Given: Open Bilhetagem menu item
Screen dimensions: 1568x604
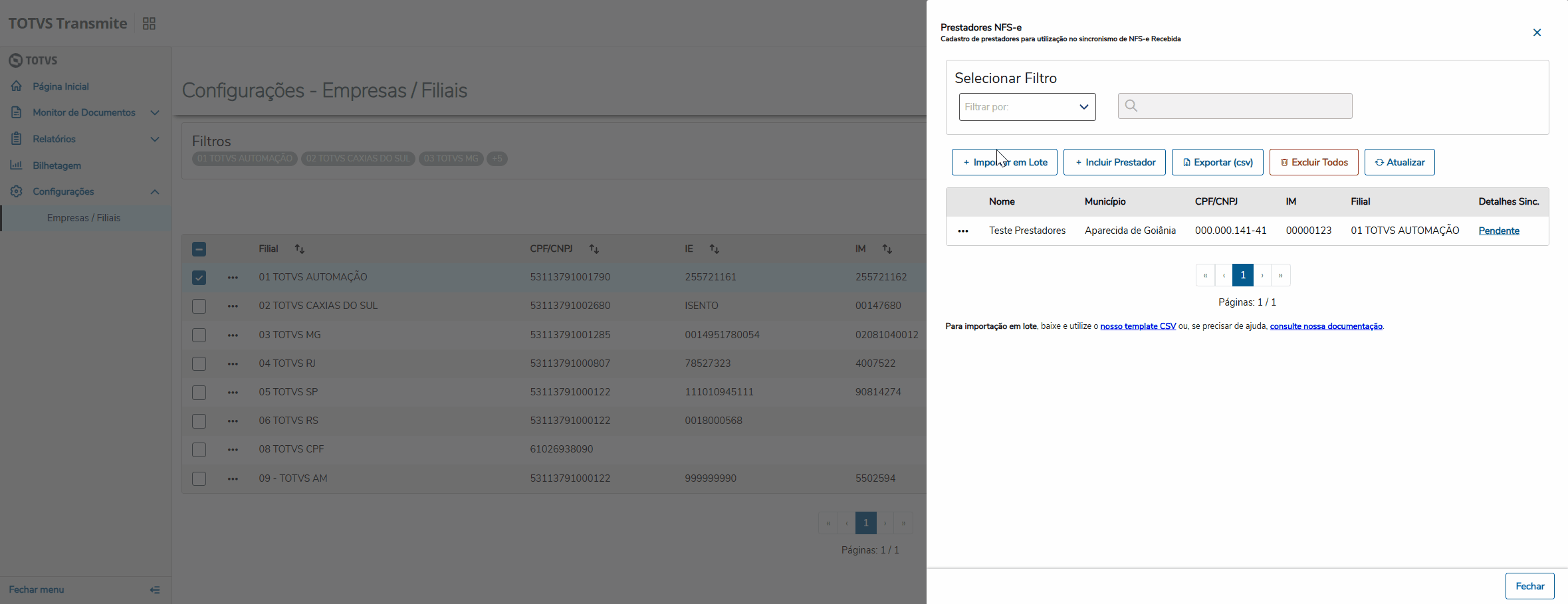Looking at the screenshot, I should 56,165.
